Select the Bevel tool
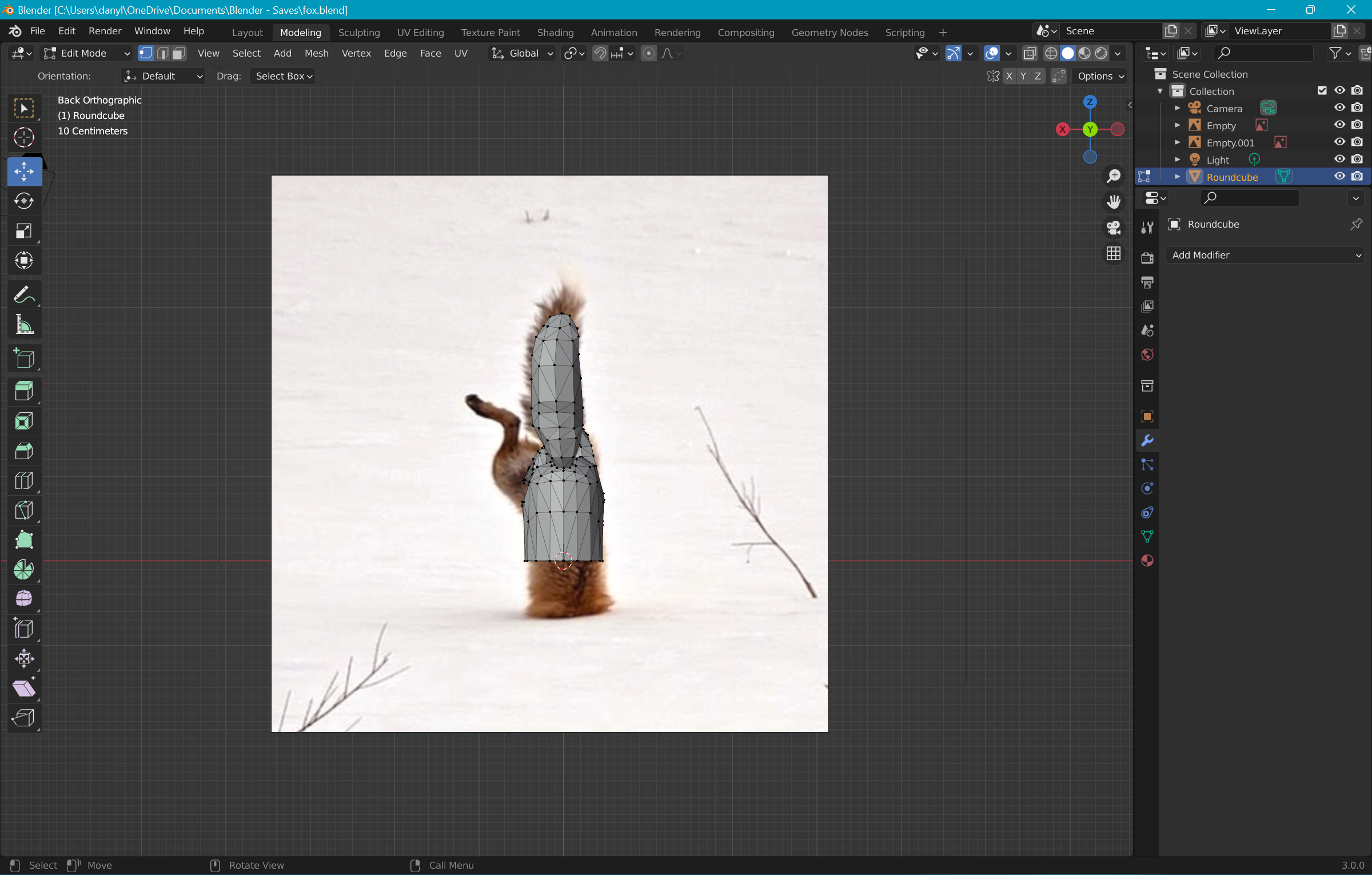The height and width of the screenshot is (875, 1372). tap(24, 451)
